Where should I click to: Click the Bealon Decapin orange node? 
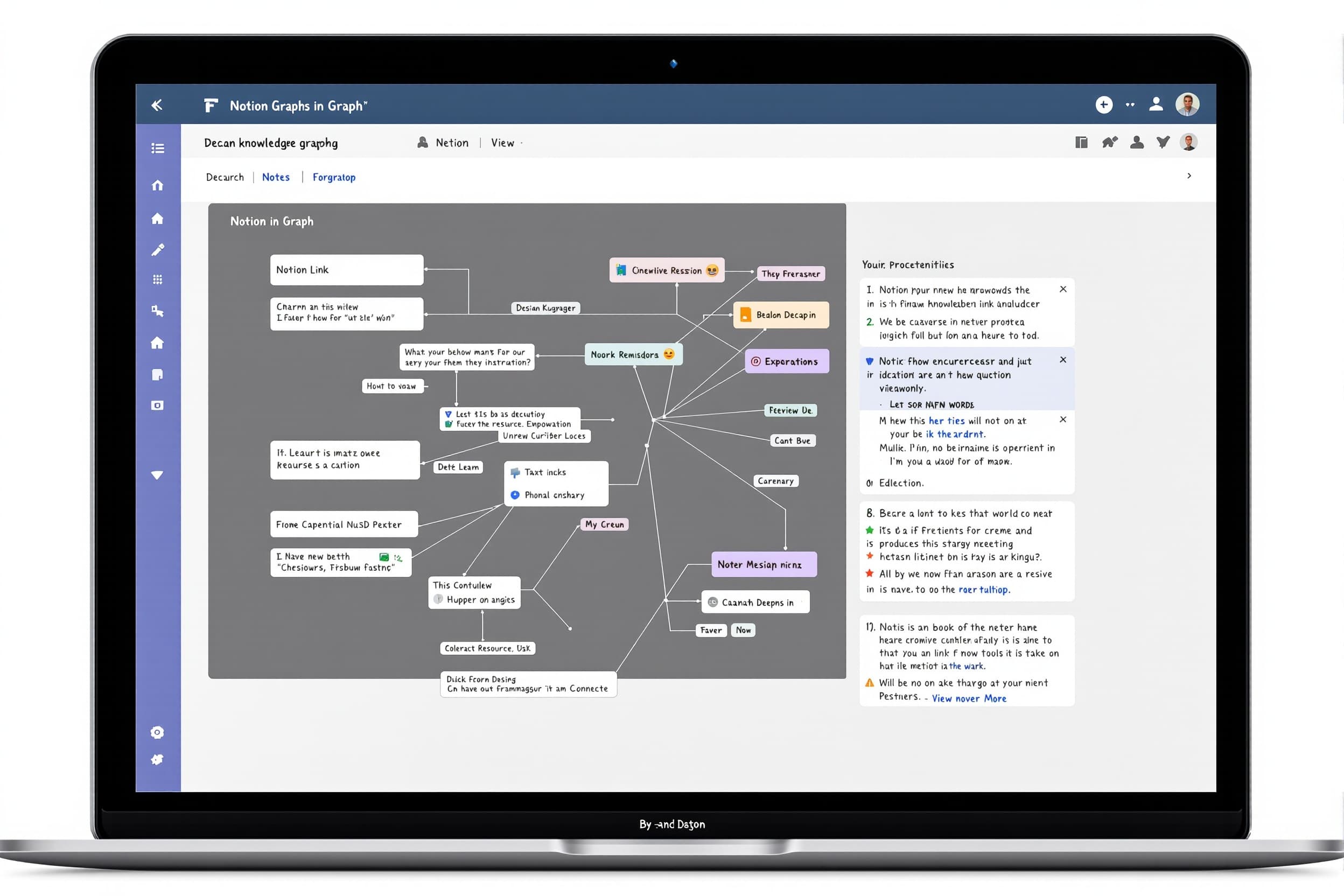coord(781,315)
